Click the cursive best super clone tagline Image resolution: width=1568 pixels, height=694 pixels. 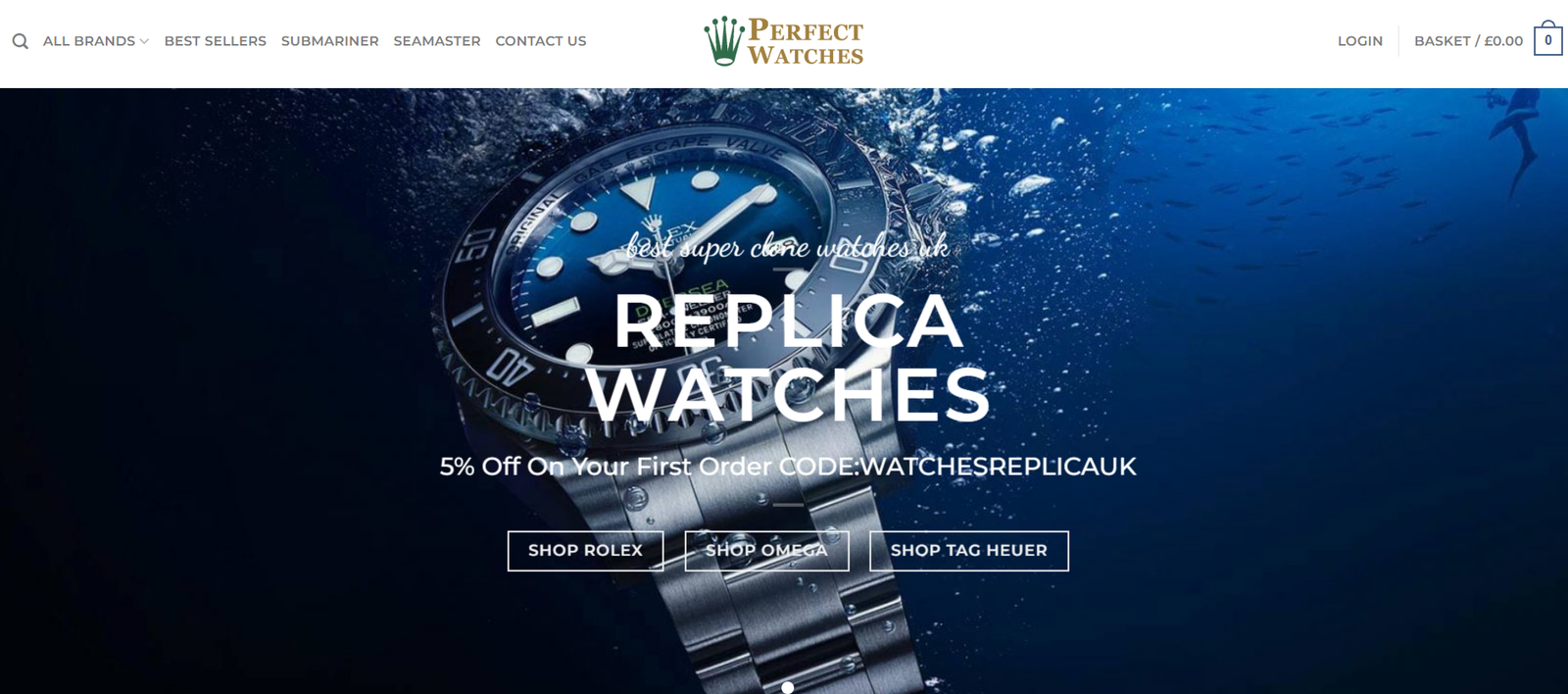(x=788, y=247)
